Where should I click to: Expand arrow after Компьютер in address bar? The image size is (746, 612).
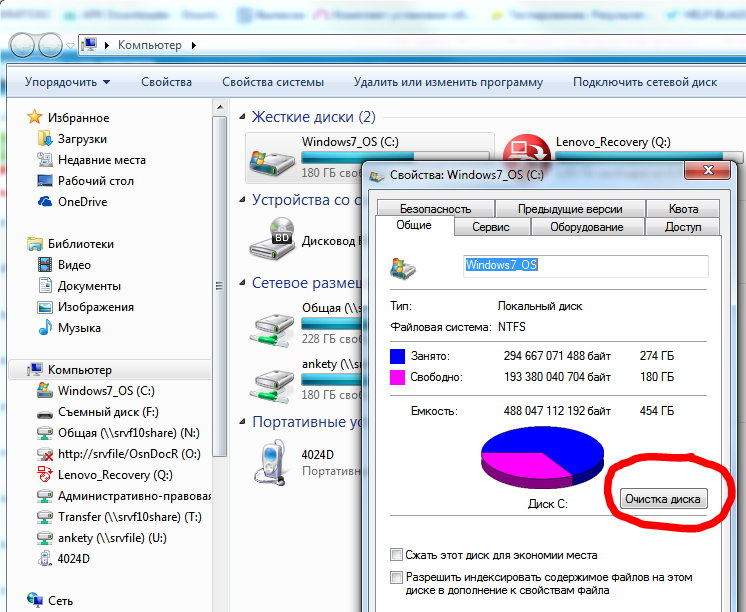pos(194,45)
